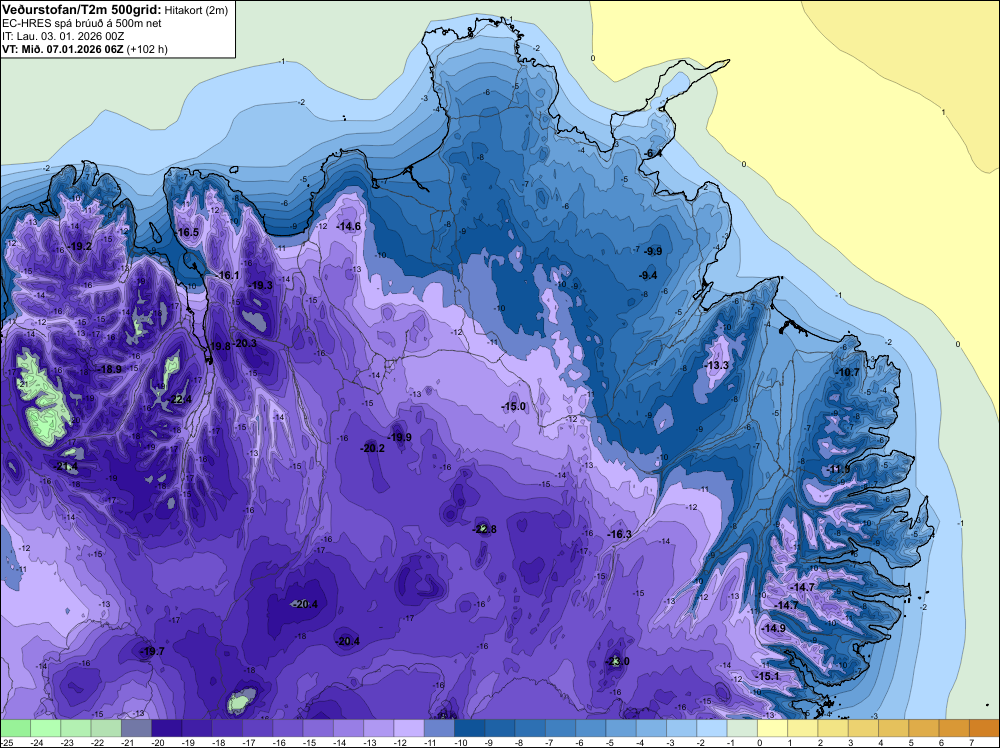This screenshot has width=1000, height=748.
Task: Click the -23.0 temperature label
Action: 617,661
